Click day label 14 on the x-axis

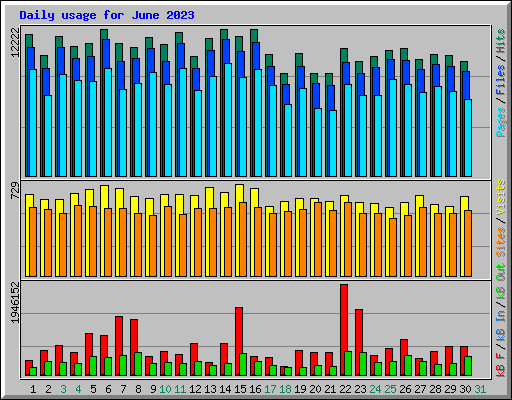point(225,389)
